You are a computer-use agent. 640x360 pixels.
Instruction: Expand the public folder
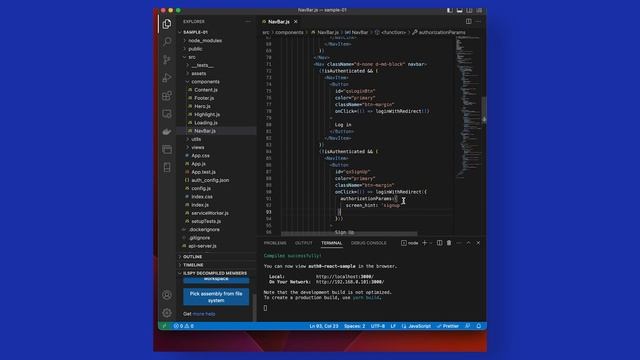click(195, 49)
